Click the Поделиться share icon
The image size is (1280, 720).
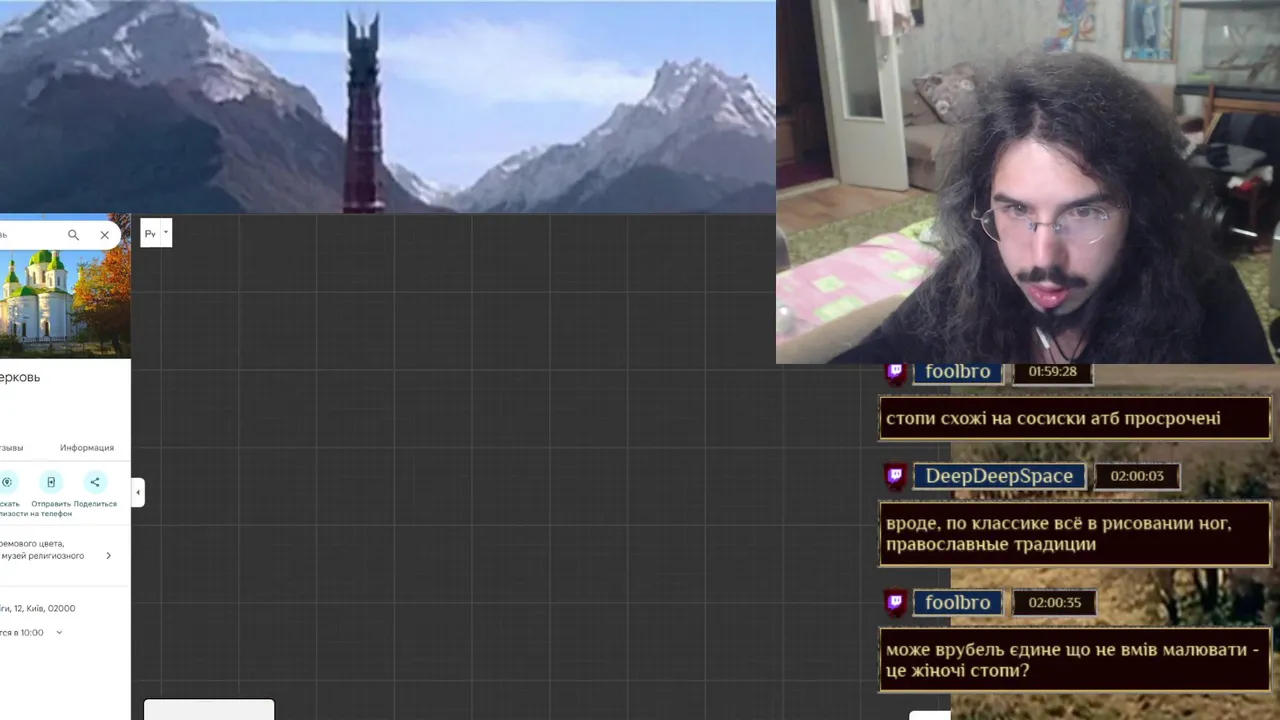[95, 482]
